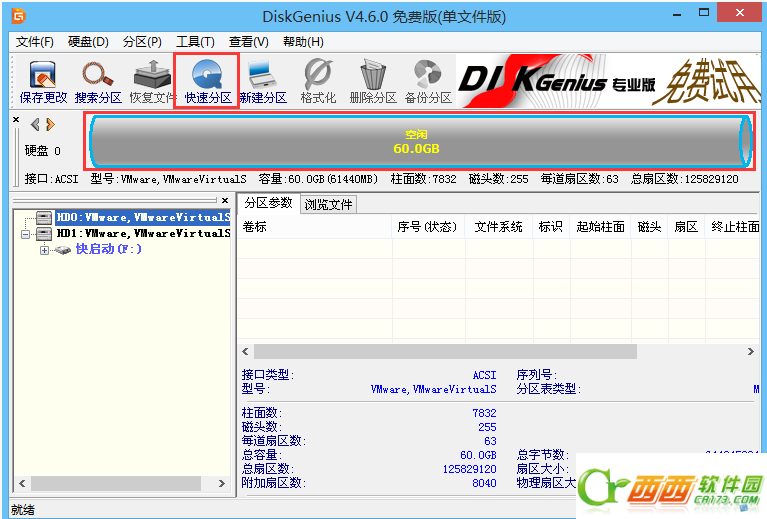The width and height of the screenshot is (767, 519).
Task: Click the 硬盘 0 label
Action: tap(43, 151)
